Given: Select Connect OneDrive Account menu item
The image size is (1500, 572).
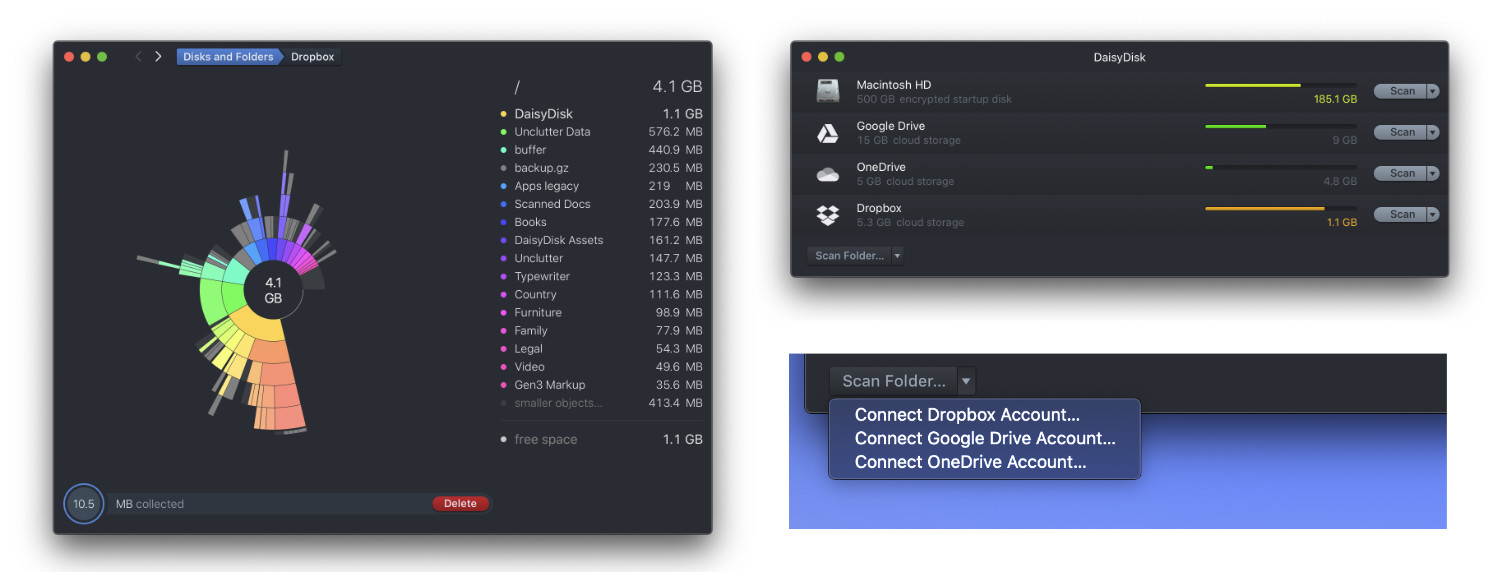Looking at the screenshot, I should [x=970, y=462].
